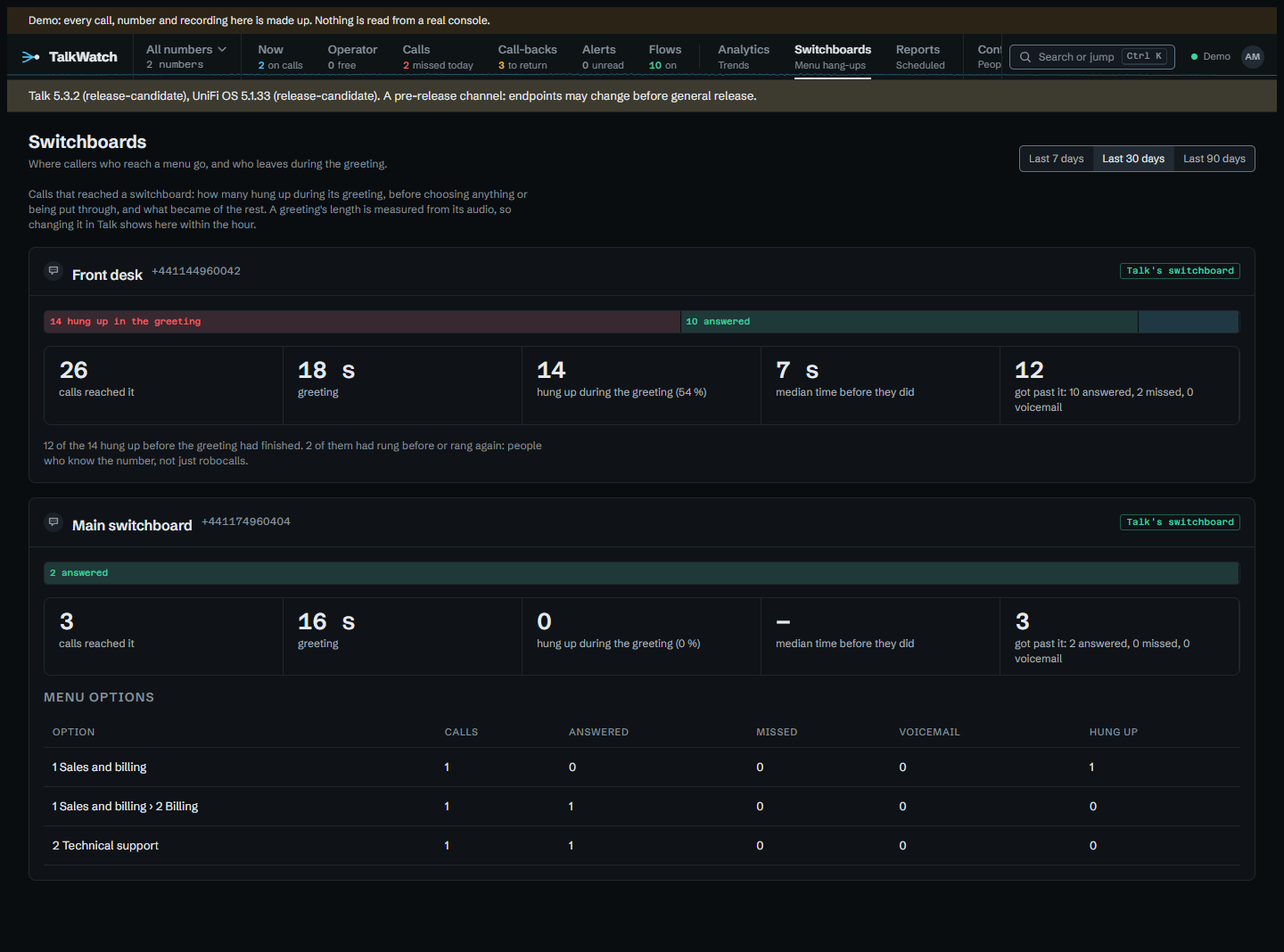The height and width of the screenshot is (952, 1284).
Task: Click '1 Sales and billing › 2 Billing' row
Action: (642, 807)
